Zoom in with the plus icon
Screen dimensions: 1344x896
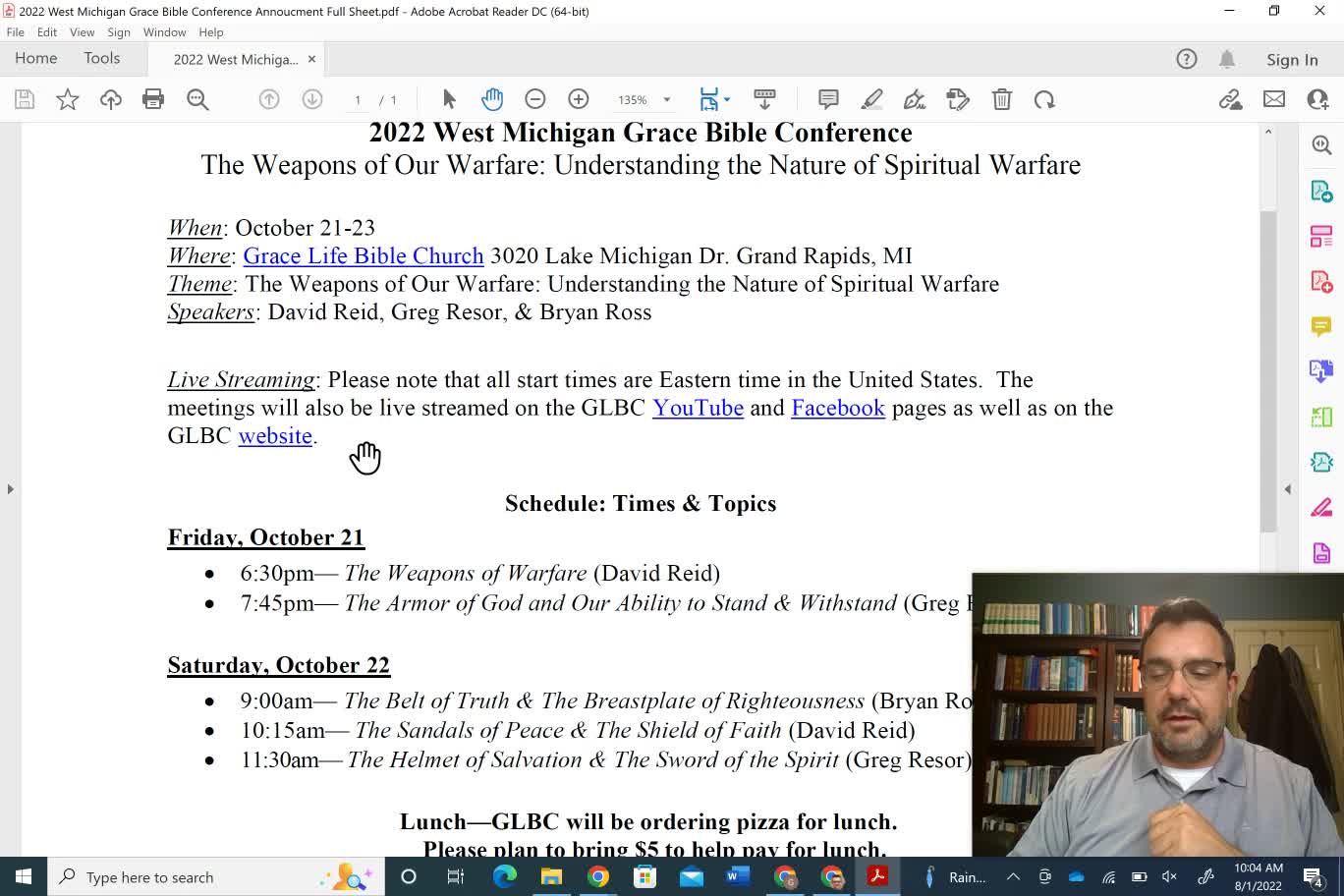click(x=579, y=99)
